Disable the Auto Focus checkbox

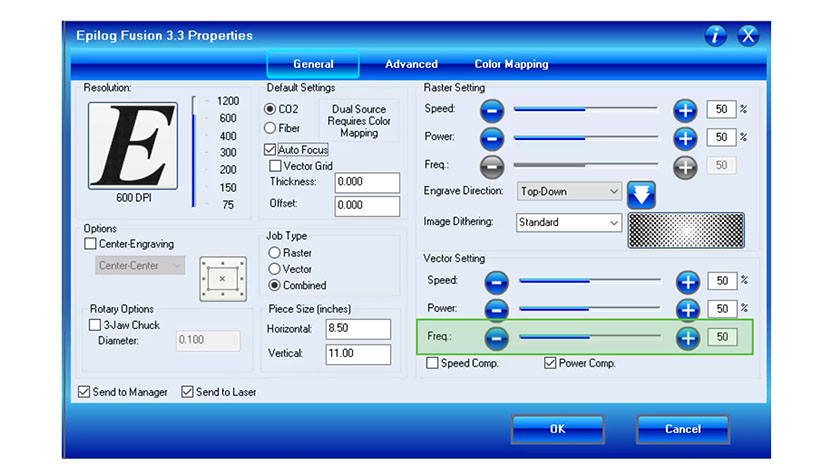tap(271, 150)
